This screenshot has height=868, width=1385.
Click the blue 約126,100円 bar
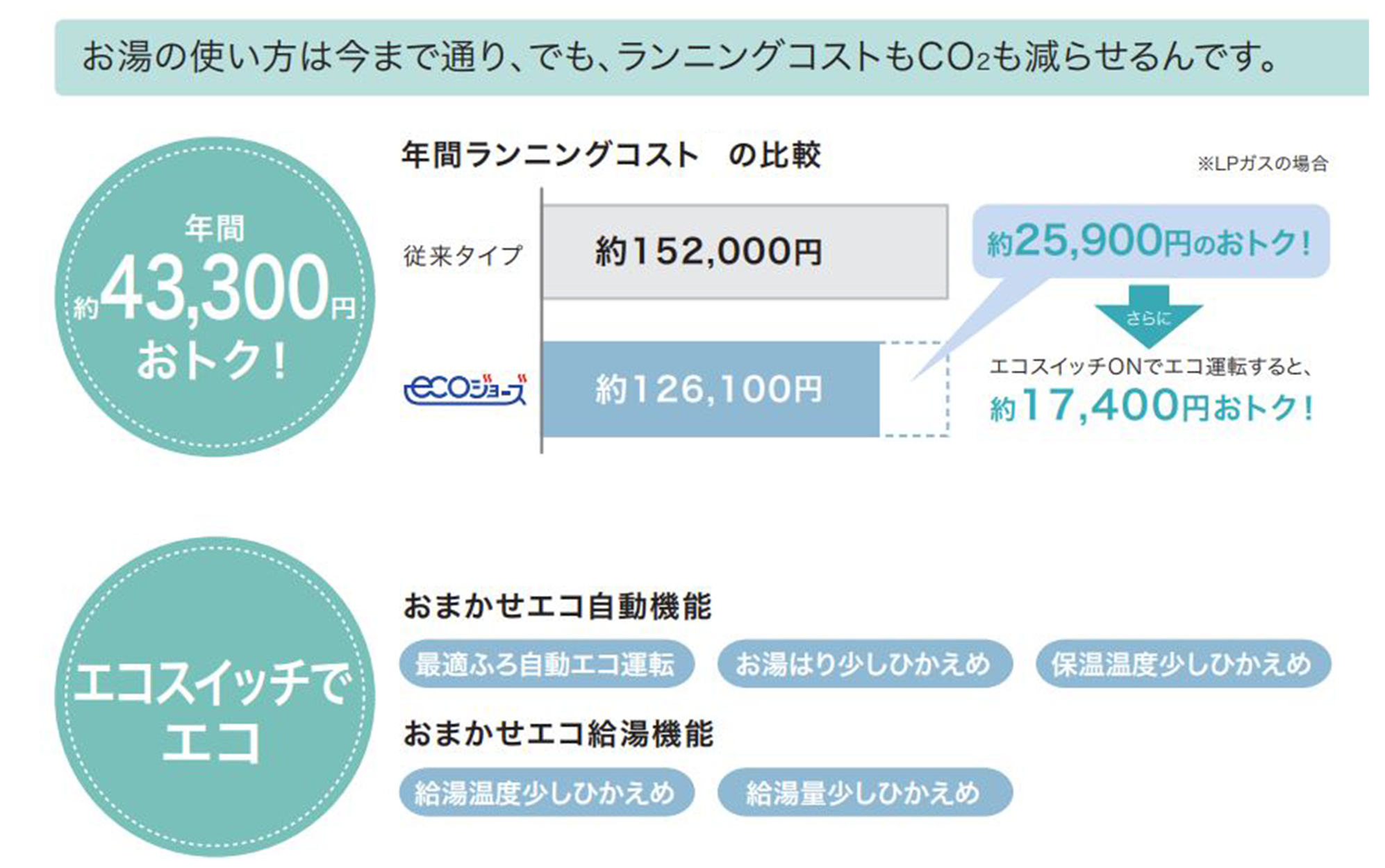point(710,389)
